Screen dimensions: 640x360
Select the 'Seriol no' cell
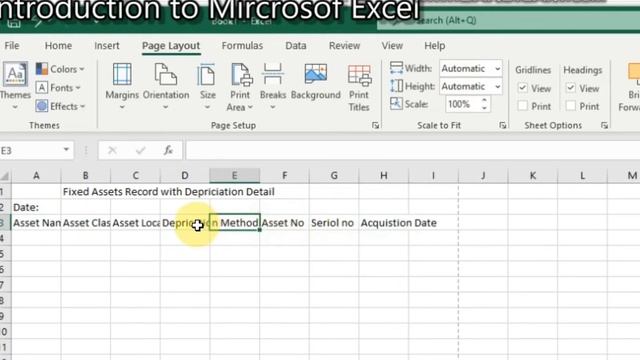334,223
